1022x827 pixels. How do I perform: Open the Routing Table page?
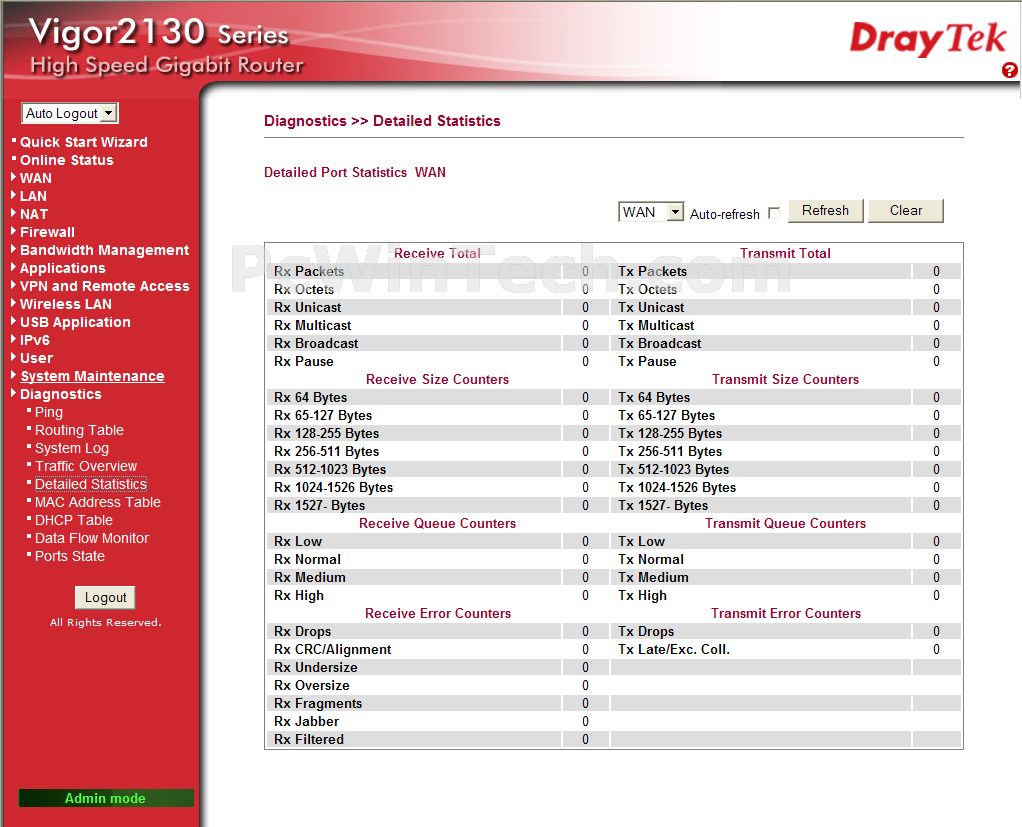click(79, 430)
